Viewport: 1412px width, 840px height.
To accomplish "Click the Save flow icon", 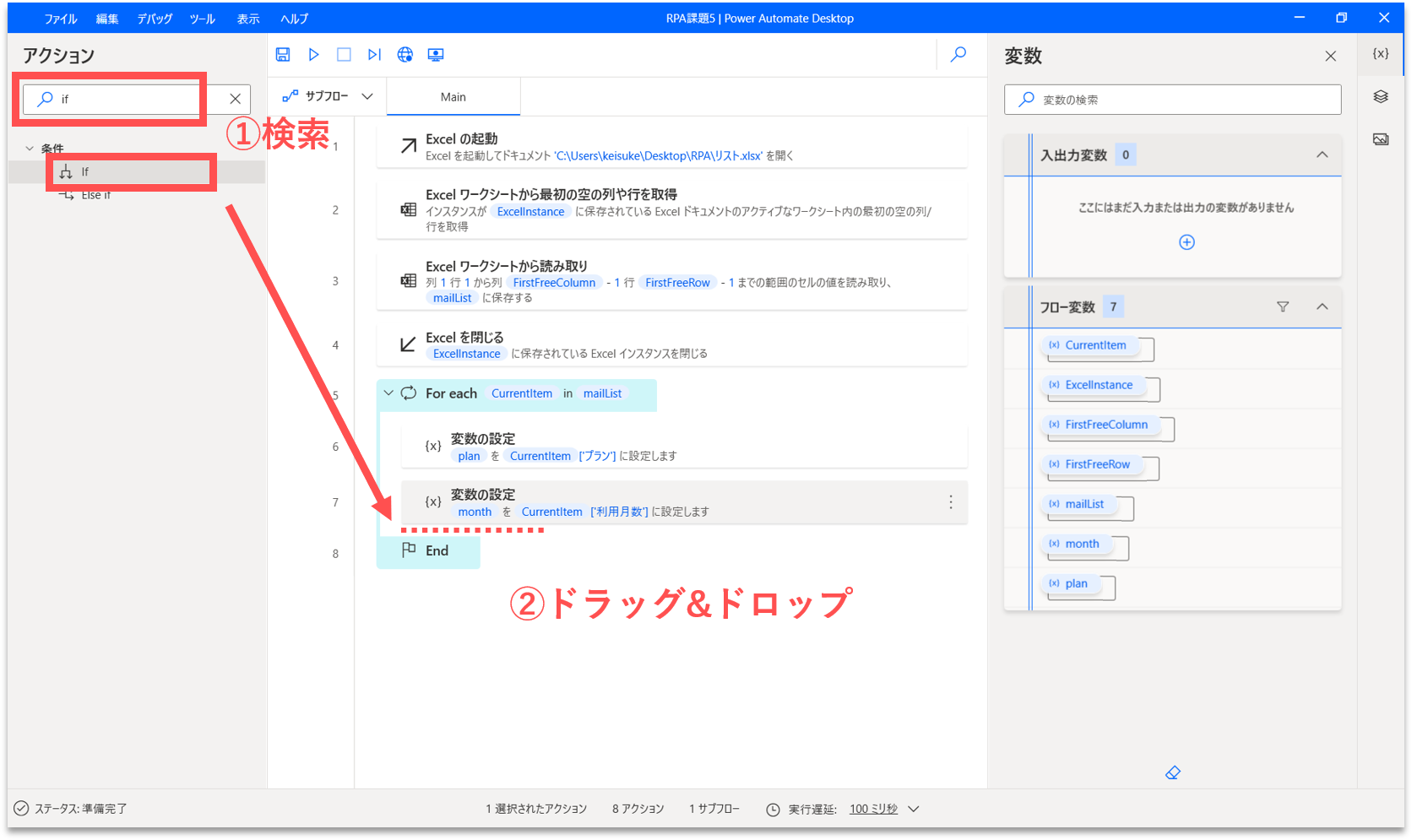I will pyautogui.click(x=283, y=55).
